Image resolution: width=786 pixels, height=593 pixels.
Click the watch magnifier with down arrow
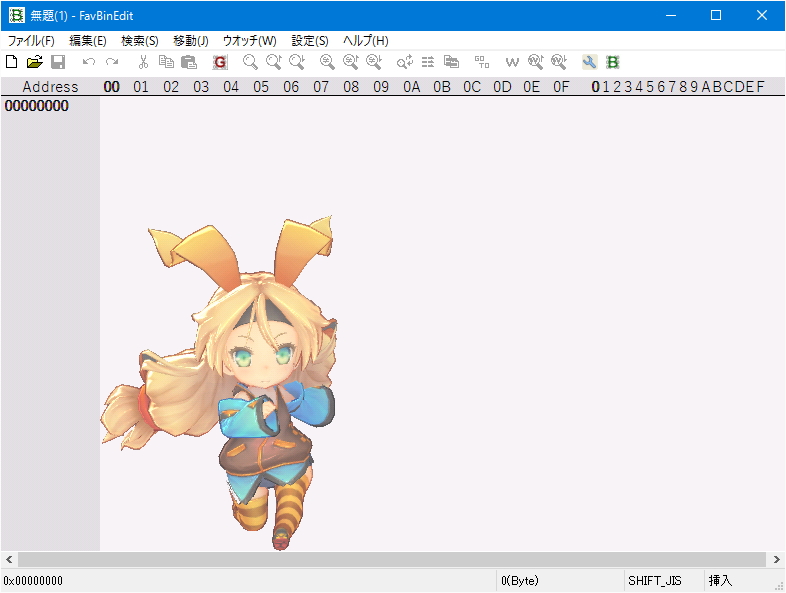pos(559,62)
